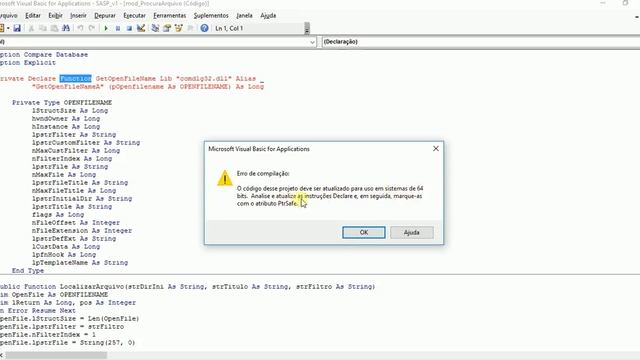This screenshot has width=640, height=360.
Task: Click the line 'lStructSize As Long'
Action: click(x=70, y=111)
